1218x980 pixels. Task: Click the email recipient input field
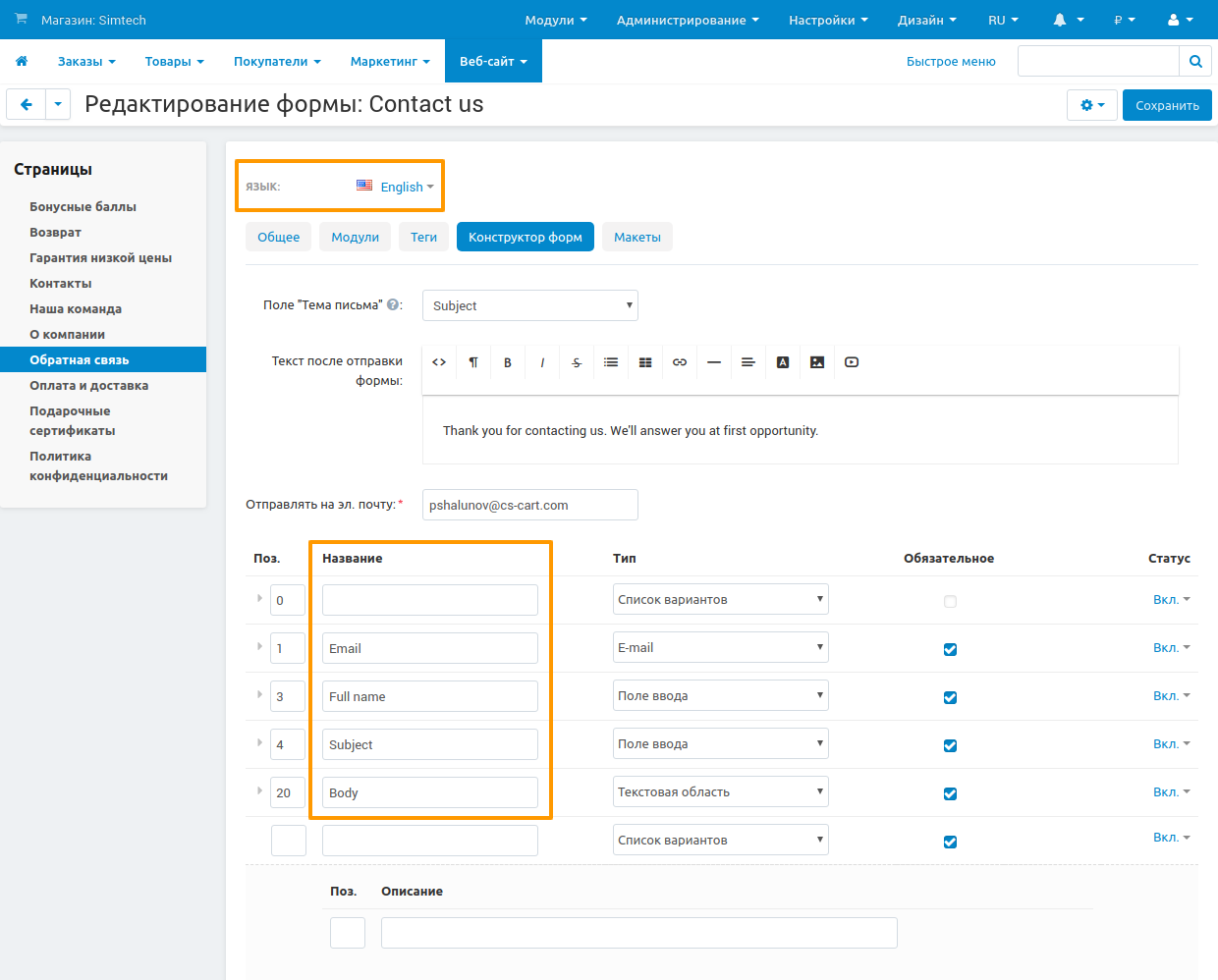pos(530,505)
